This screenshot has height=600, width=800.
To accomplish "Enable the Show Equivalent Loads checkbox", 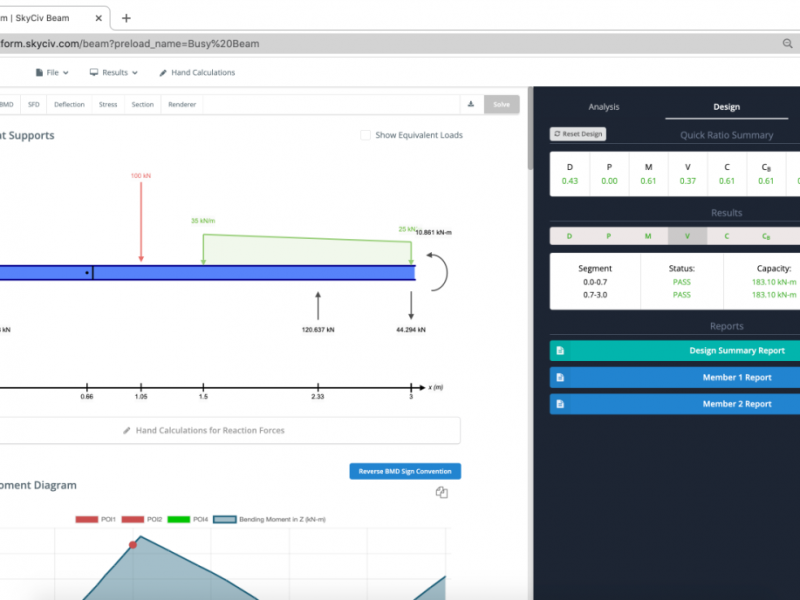I will tap(365, 135).
